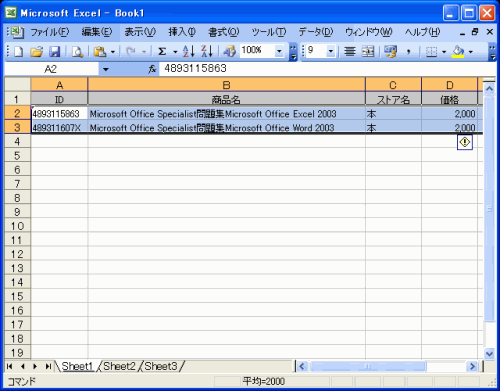Open the ファイル(F) menu

pyautogui.click(x=50, y=32)
